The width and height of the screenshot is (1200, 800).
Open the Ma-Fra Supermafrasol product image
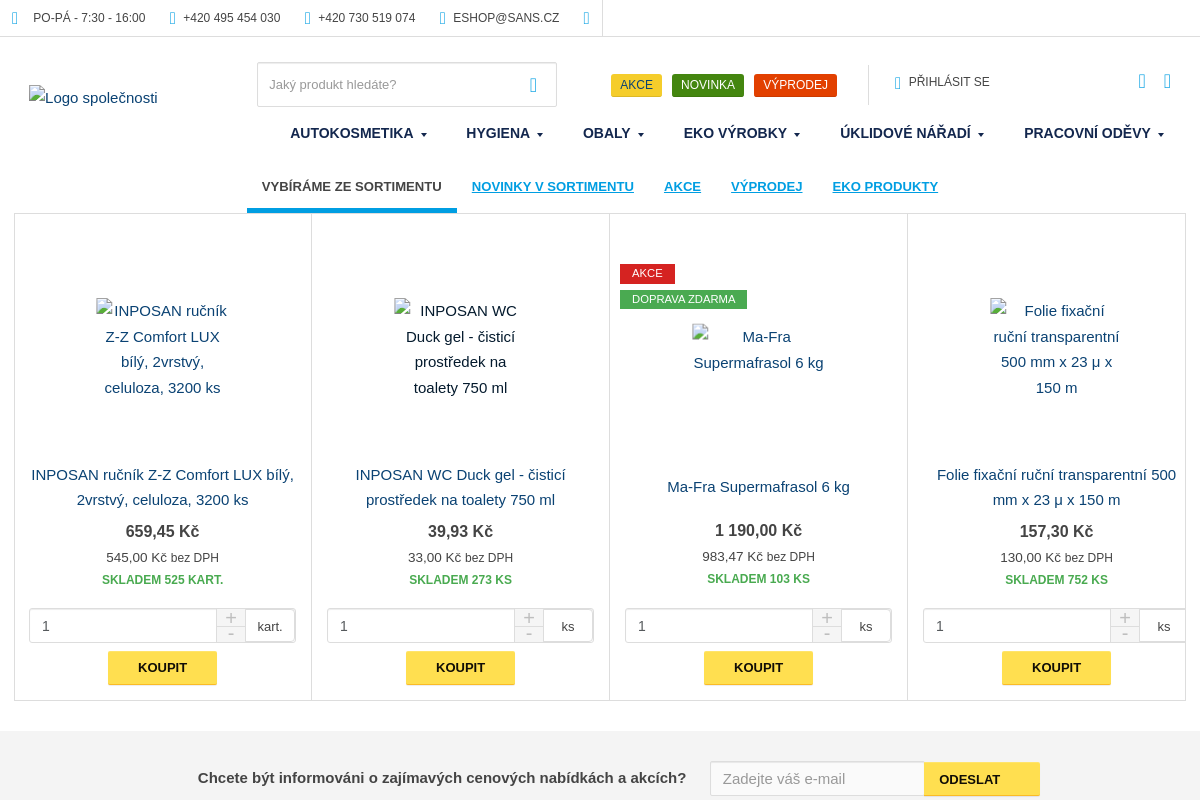(x=758, y=349)
